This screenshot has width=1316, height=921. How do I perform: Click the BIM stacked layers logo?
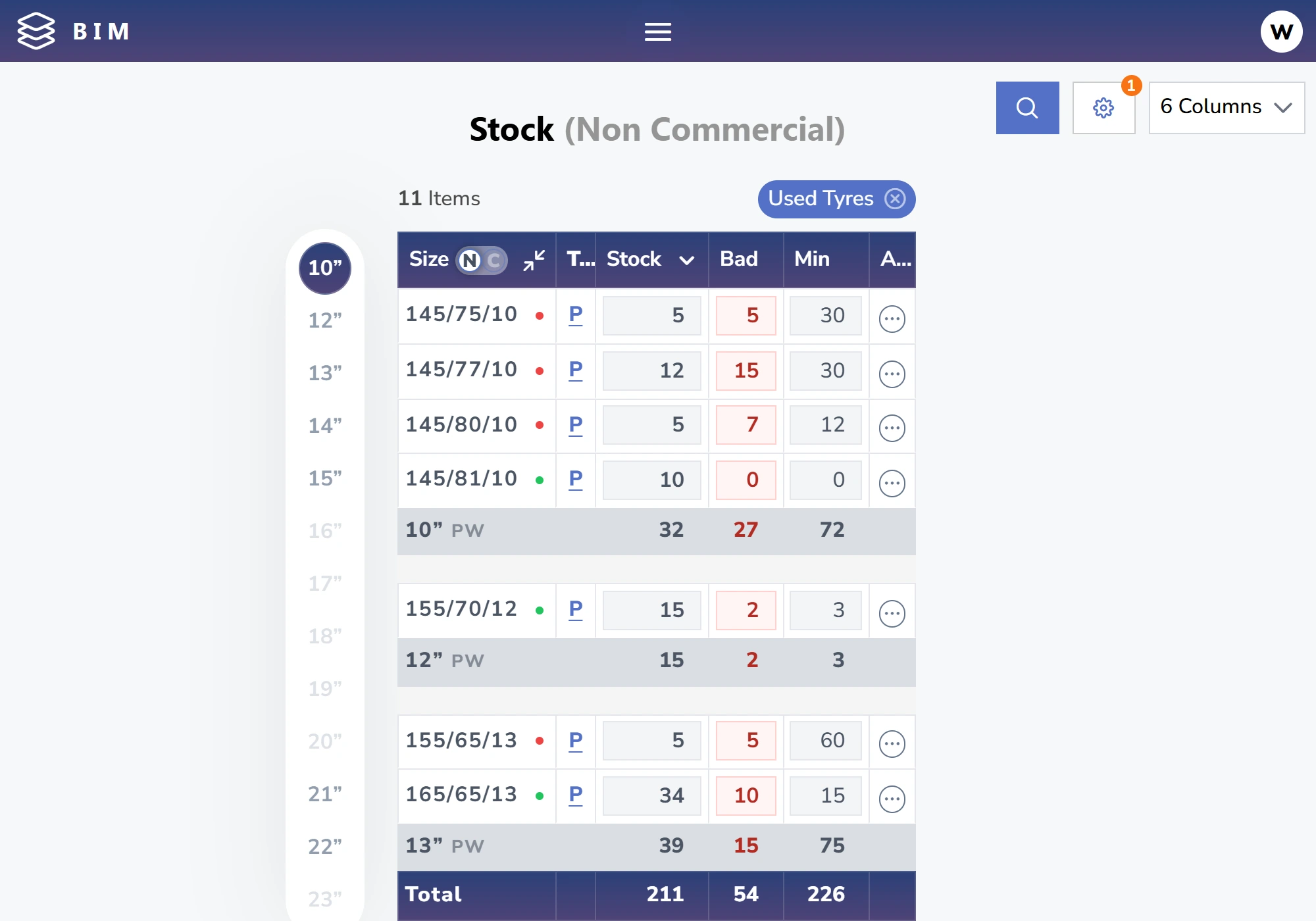(36, 31)
